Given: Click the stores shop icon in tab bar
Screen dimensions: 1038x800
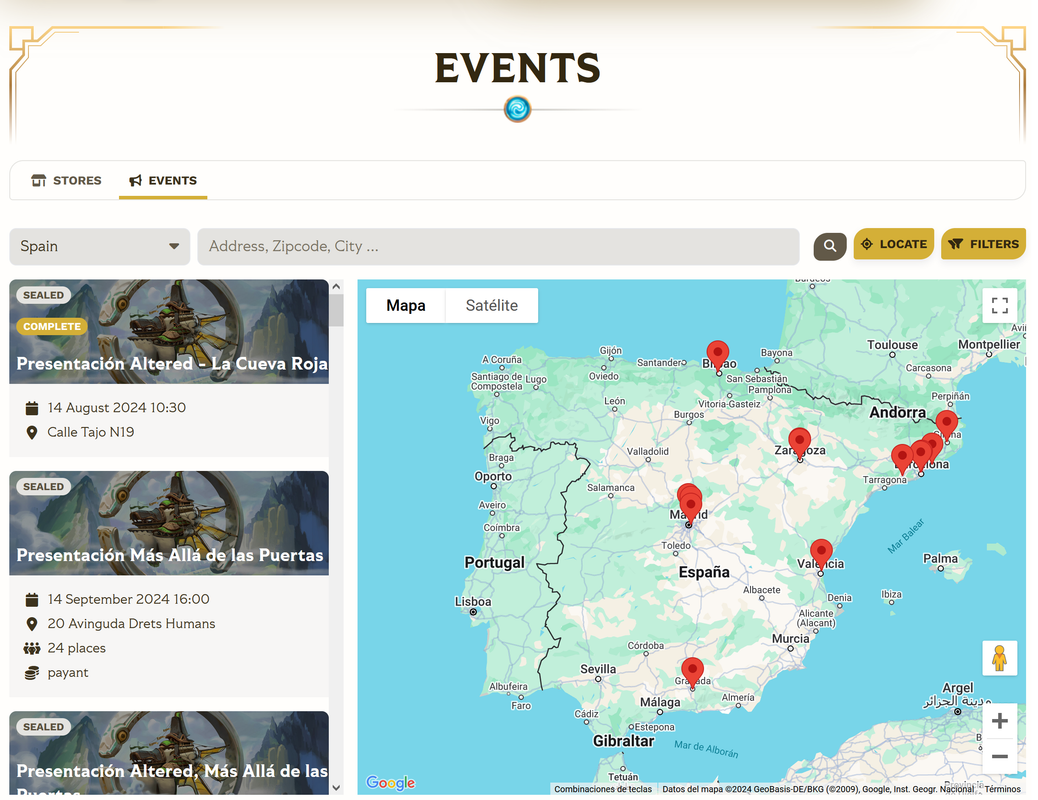Looking at the screenshot, I should pyautogui.click(x=38, y=180).
